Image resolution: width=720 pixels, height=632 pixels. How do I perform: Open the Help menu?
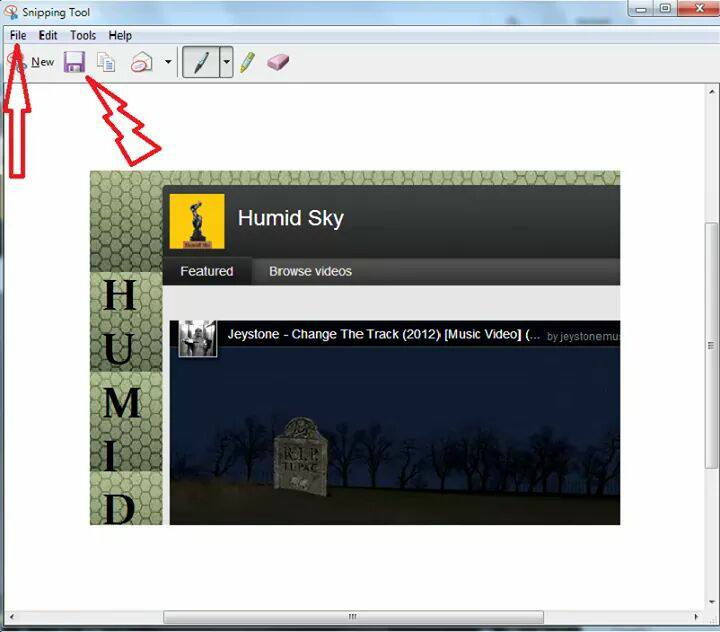pyautogui.click(x=120, y=35)
